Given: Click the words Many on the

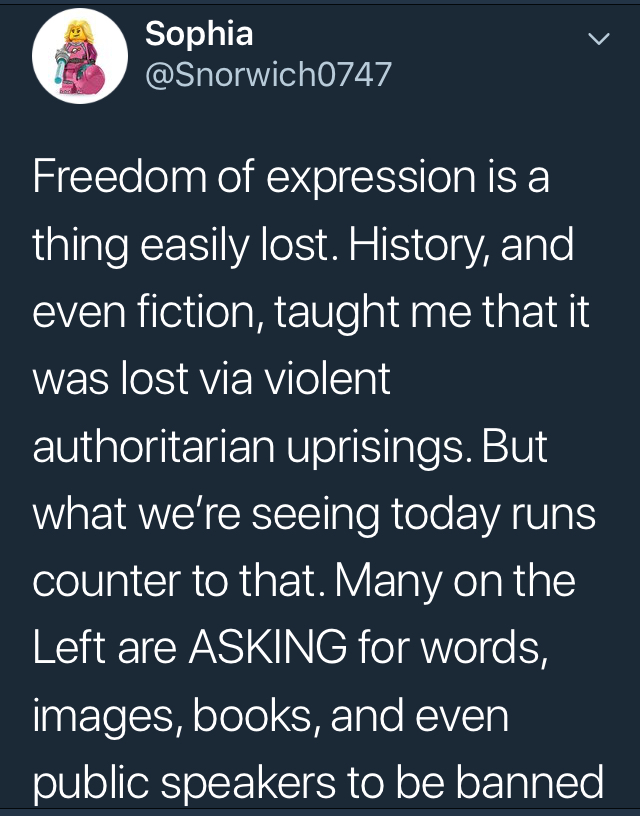Looking at the screenshot, I should [x=455, y=581].
